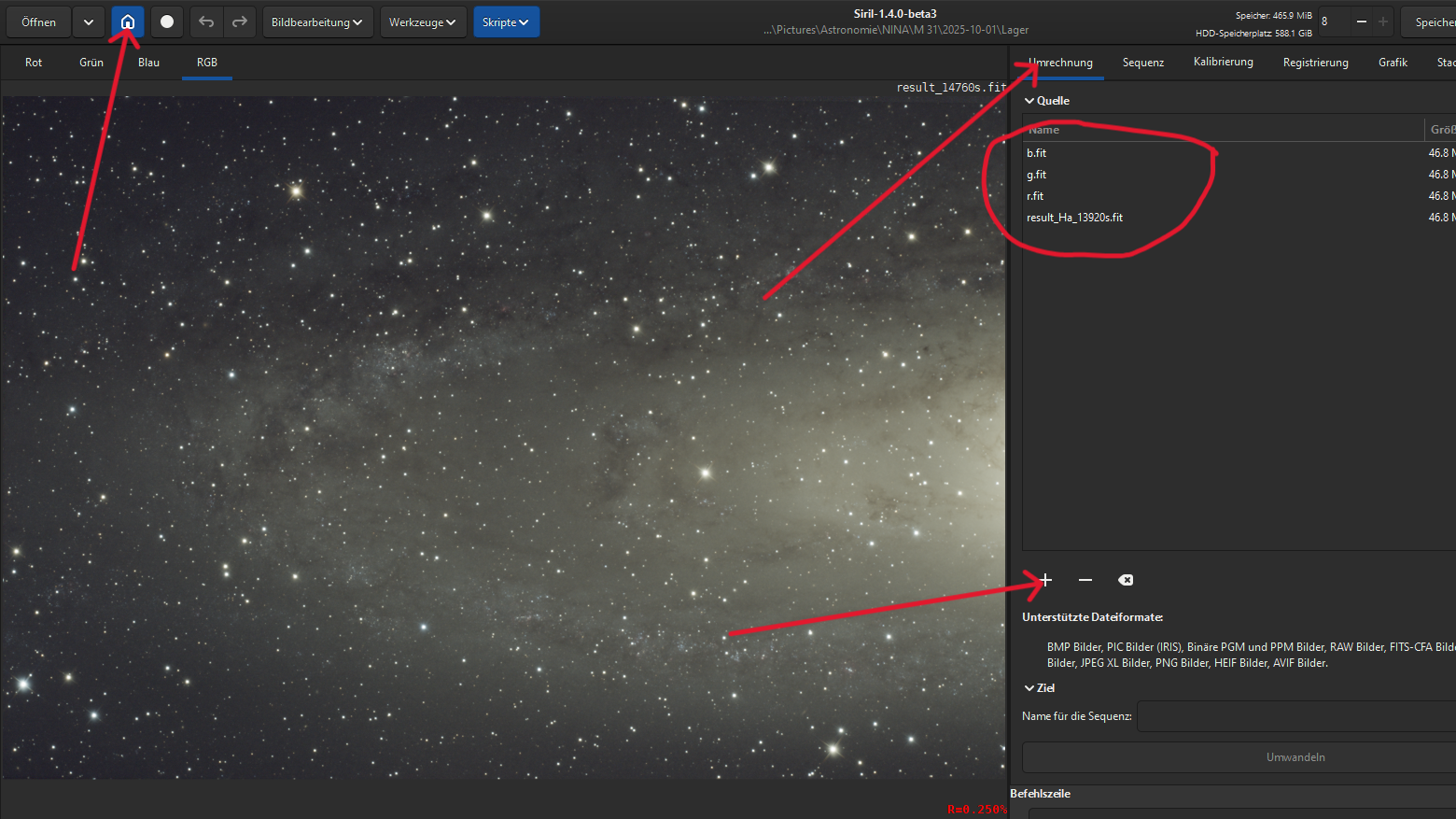The image size is (1456, 819).
Task: Open the Skripte dropdown menu
Action: 506,21
